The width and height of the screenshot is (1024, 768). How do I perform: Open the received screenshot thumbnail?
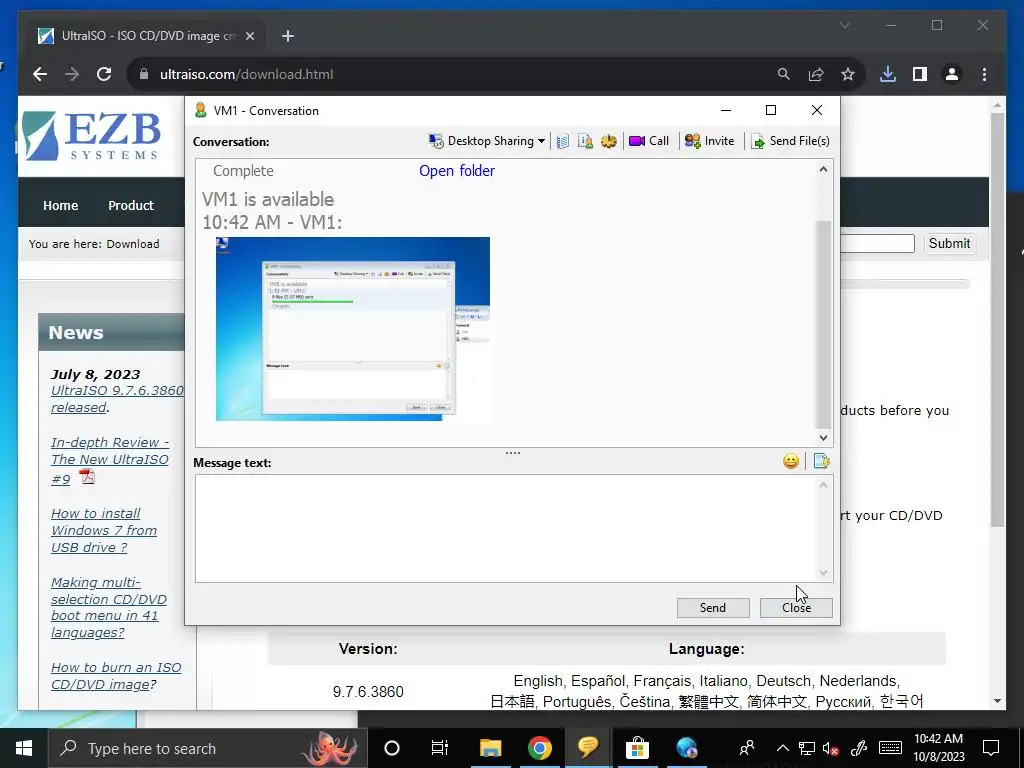[353, 329]
